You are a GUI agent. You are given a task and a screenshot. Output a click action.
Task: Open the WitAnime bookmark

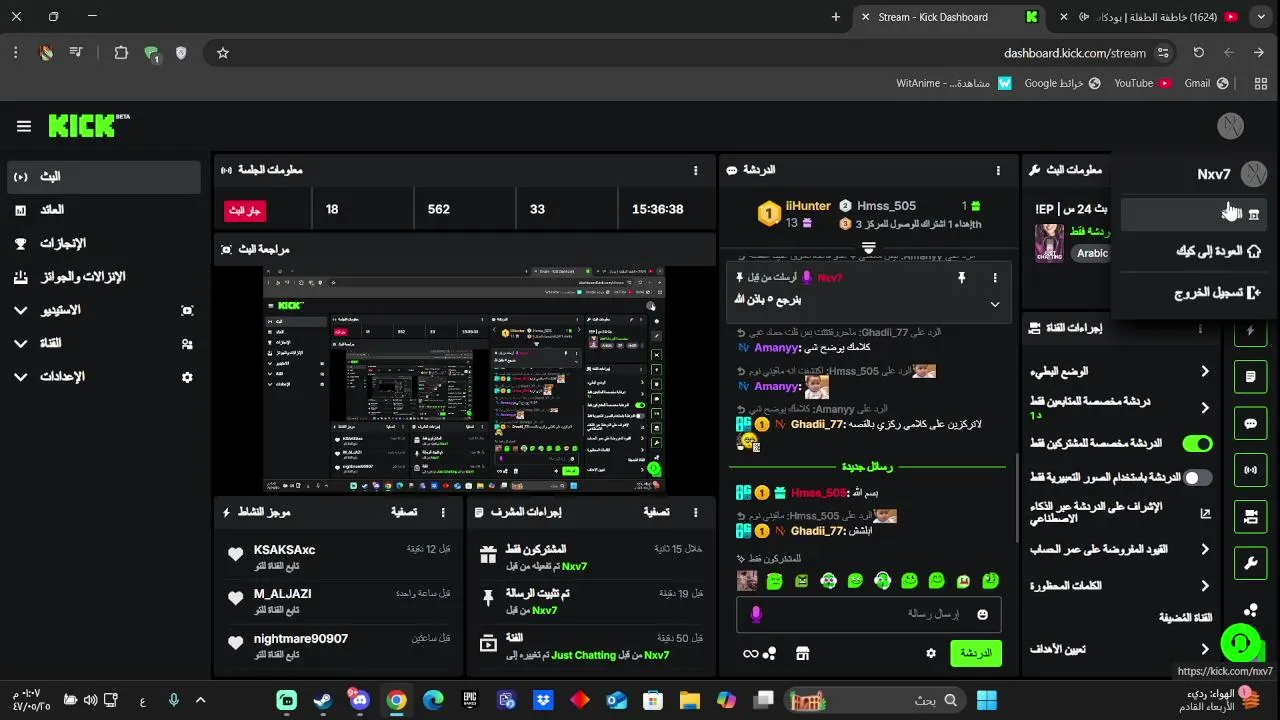pyautogui.click(x=954, y=83)
